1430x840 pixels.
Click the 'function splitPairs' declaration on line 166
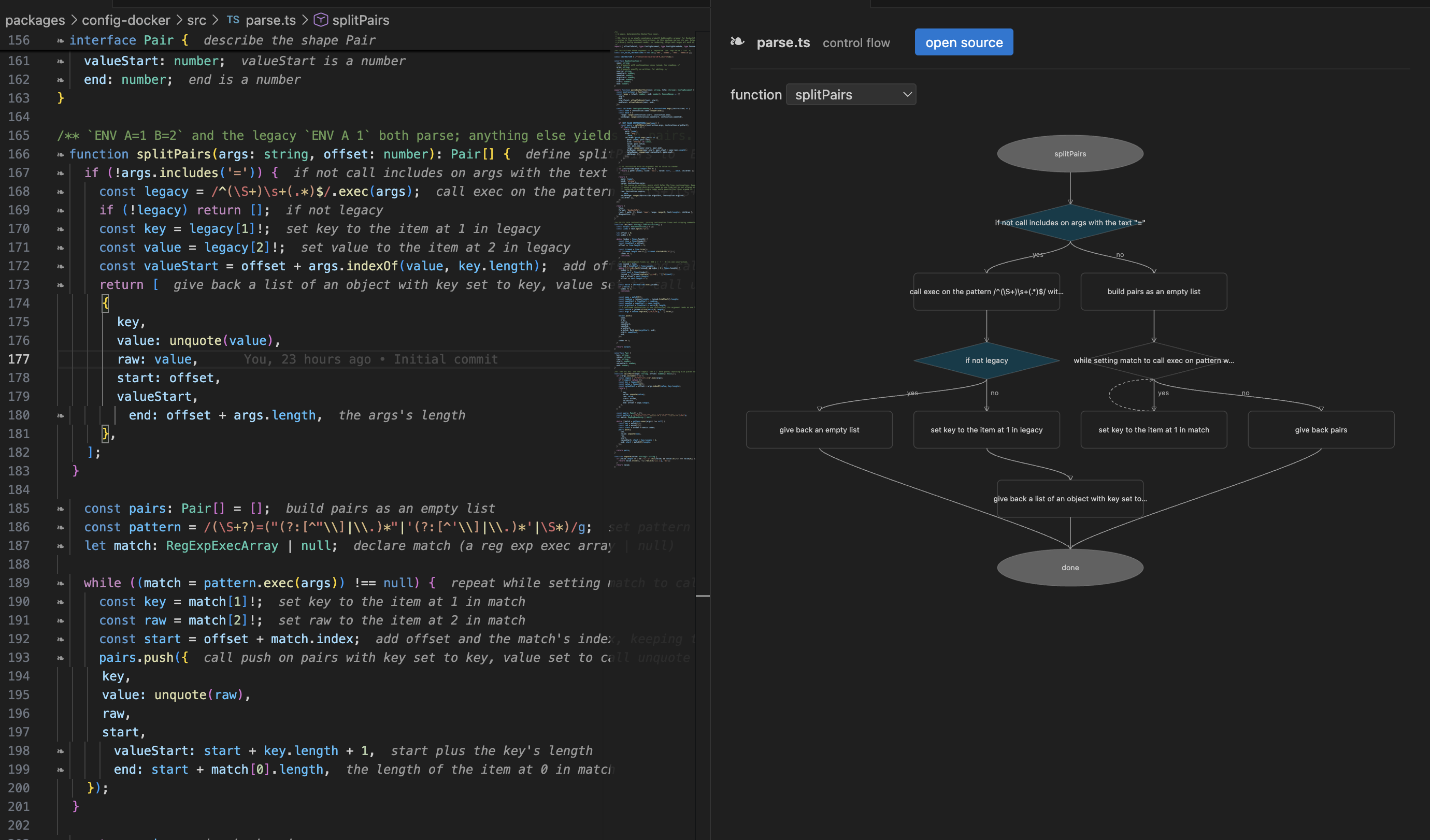point(140,154)
